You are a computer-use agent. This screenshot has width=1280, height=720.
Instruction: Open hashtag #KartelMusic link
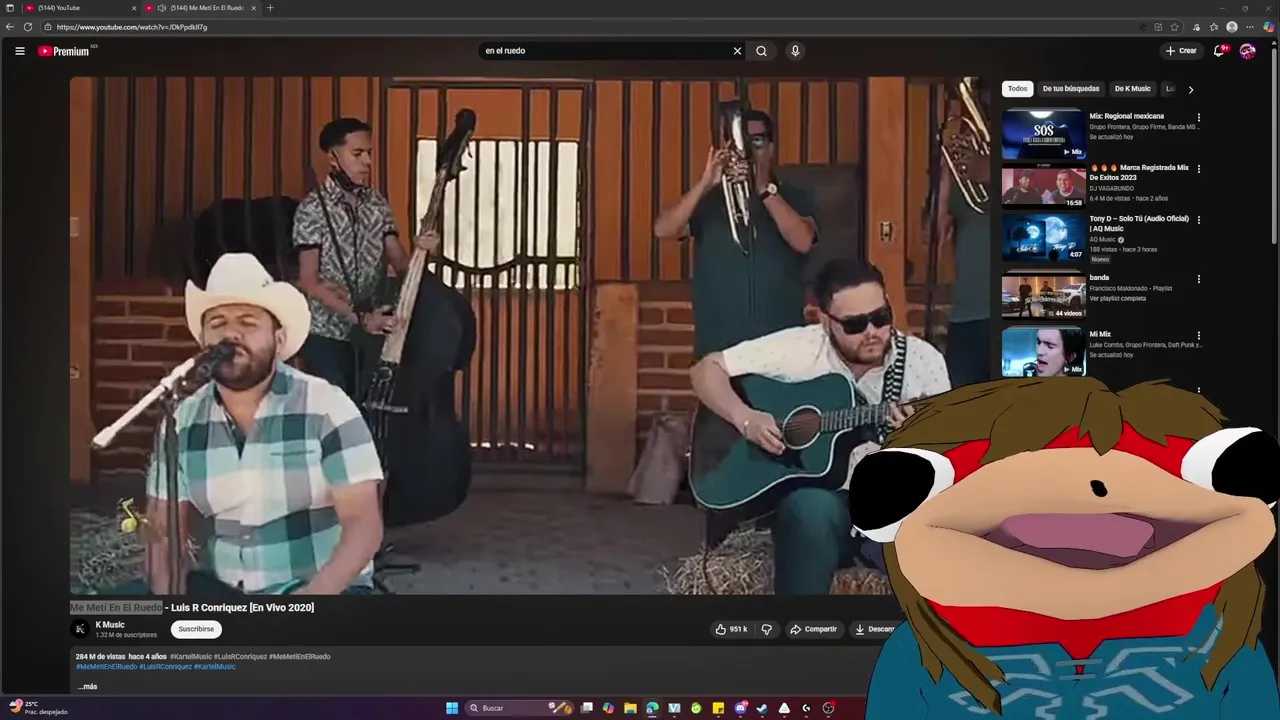[215, 667]
